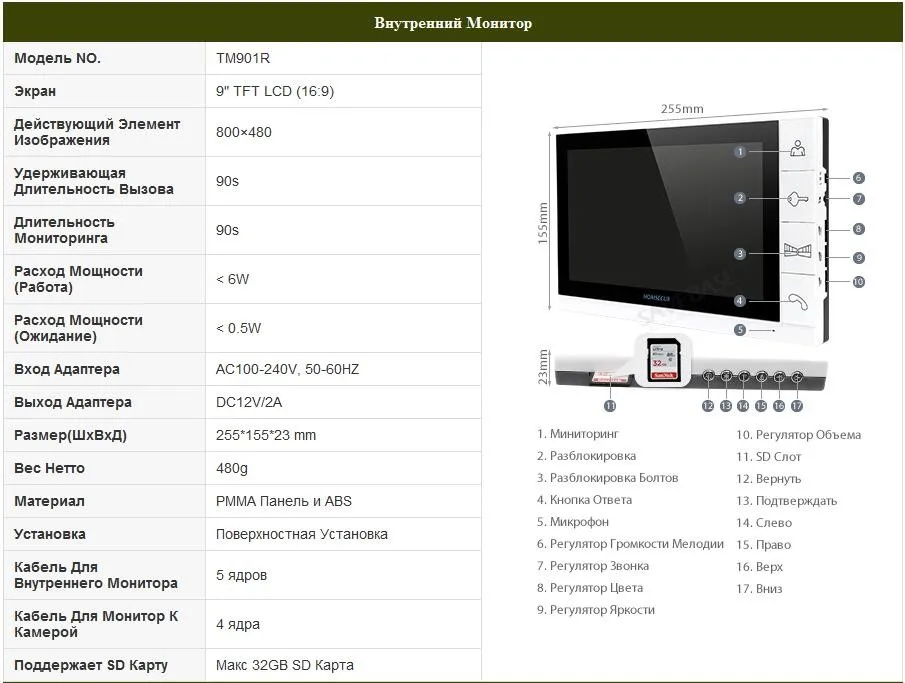The height and width of the screenshot is (683, 905).
Task: Click legend entry '3. Разблокировка Болтов'
Action: (608, 477)
